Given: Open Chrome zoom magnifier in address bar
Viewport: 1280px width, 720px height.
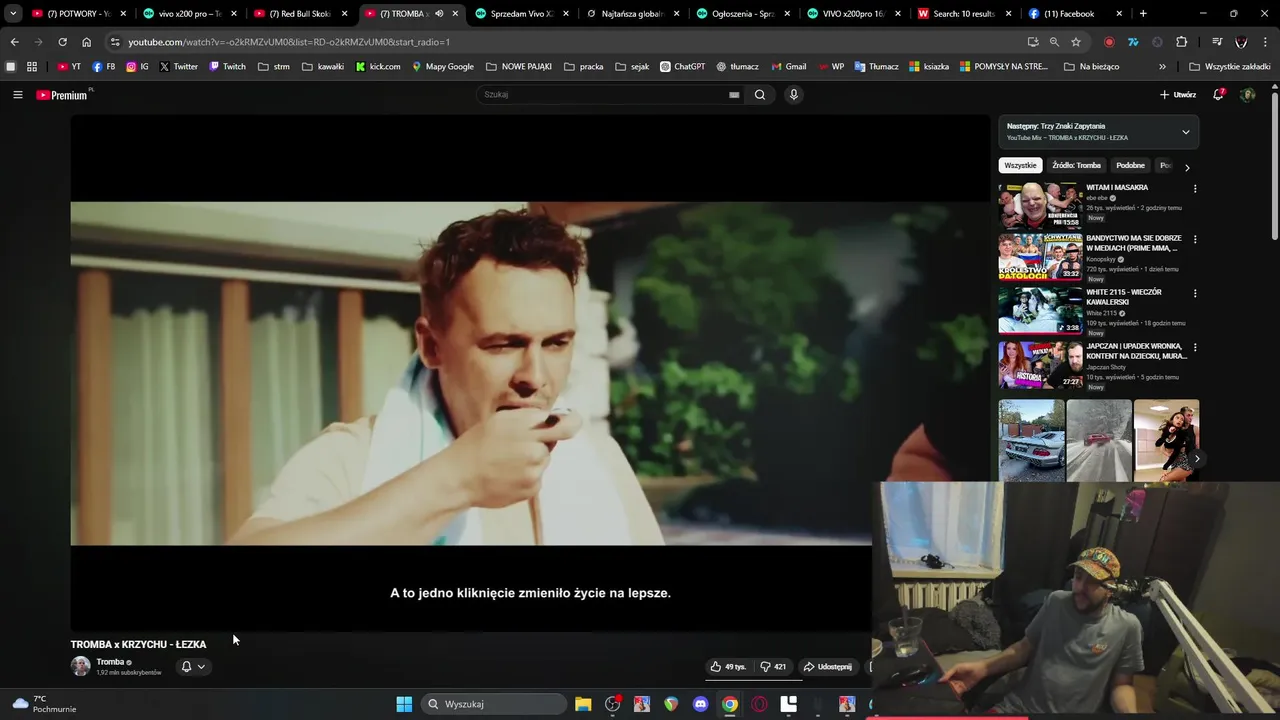Looking at the screenshot, I should click(x=1054, y=42).
